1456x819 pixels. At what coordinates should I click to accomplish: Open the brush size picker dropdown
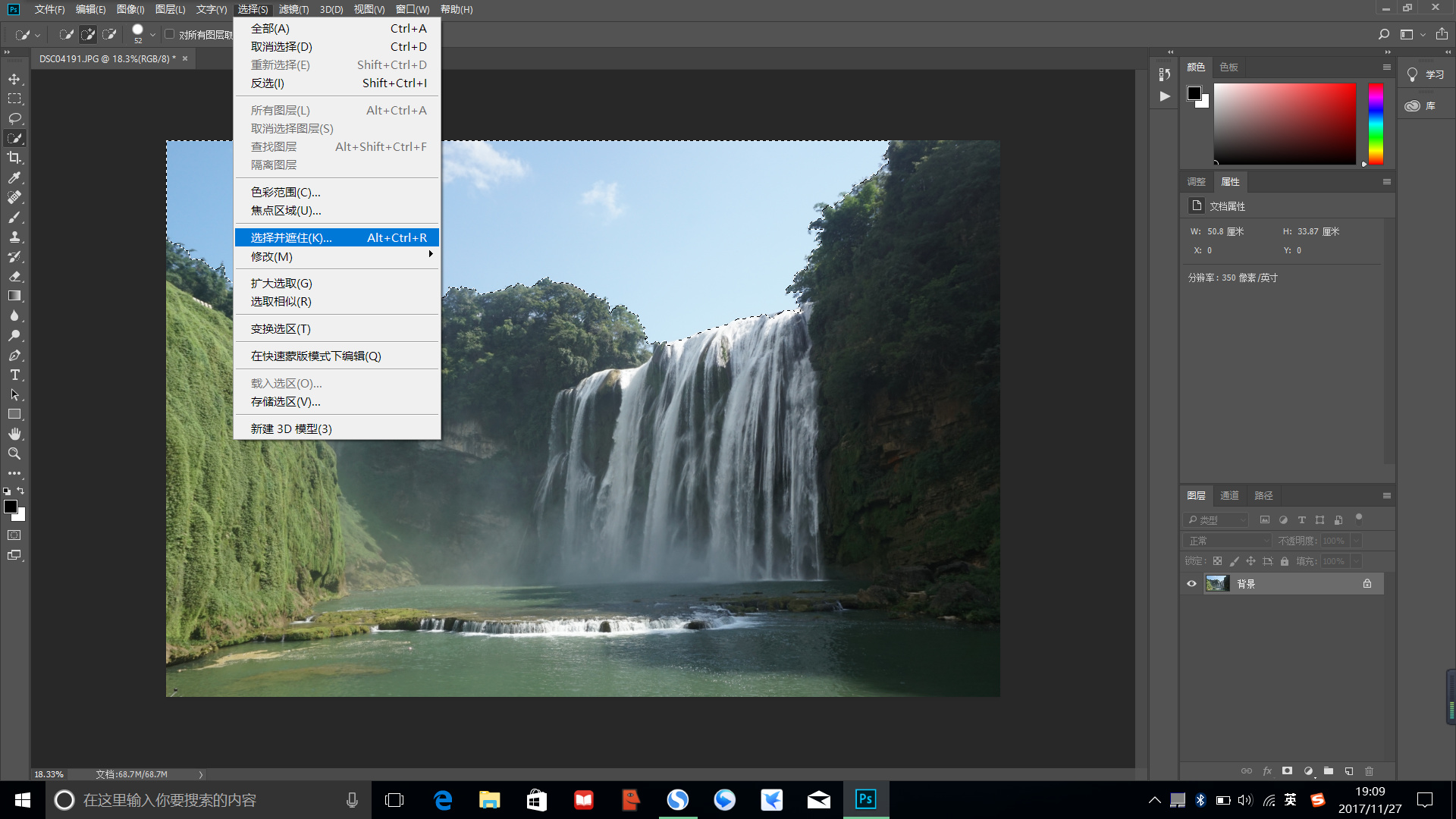(152, 34)
